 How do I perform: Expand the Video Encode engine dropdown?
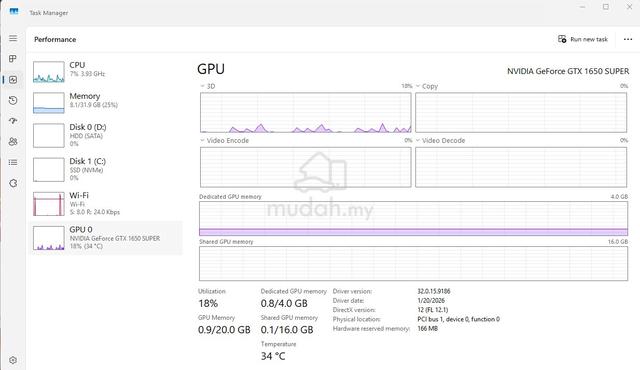coord(224,140)
